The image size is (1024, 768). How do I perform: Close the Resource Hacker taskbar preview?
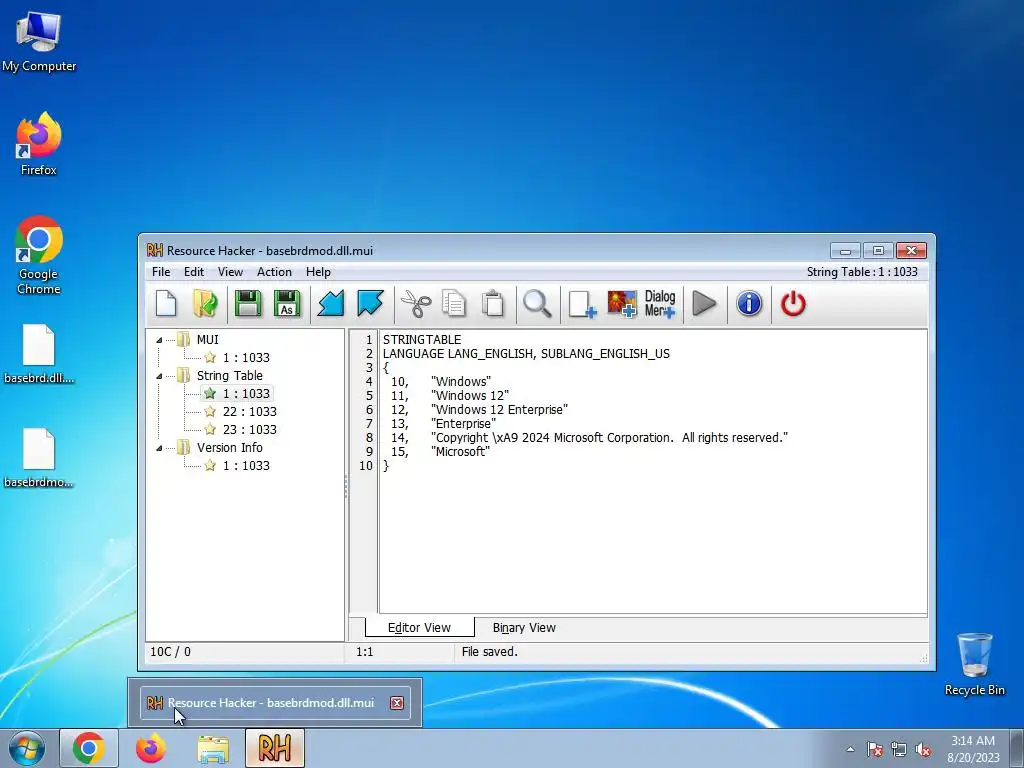[396, 703]
